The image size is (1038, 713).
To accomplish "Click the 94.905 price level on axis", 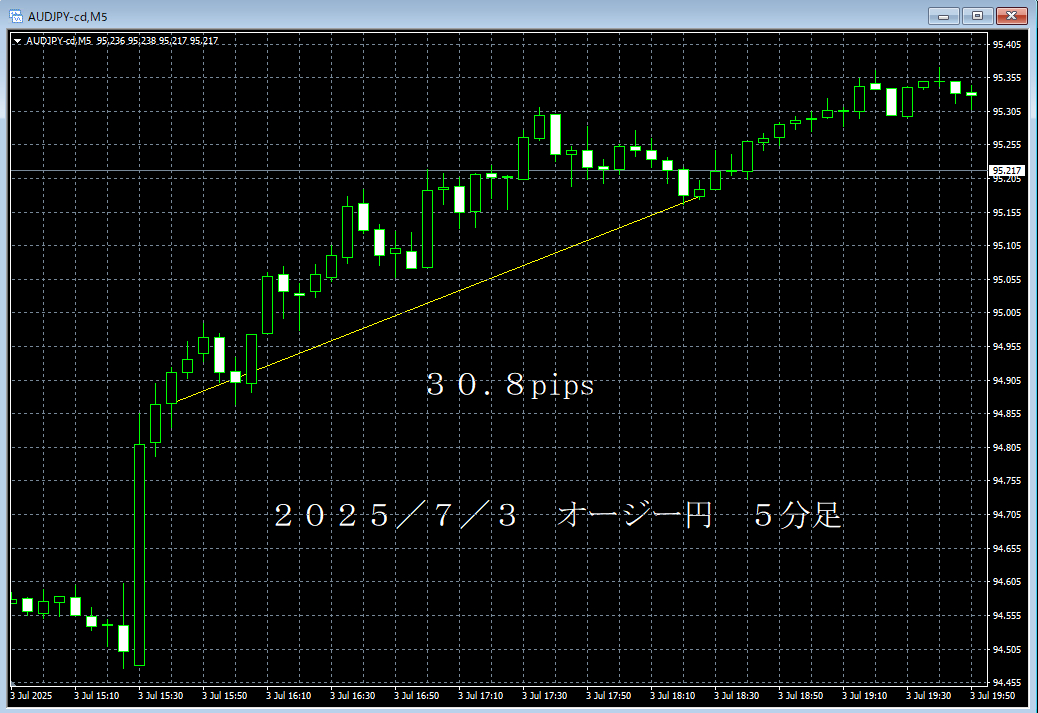I will [x=1006, y=381].
